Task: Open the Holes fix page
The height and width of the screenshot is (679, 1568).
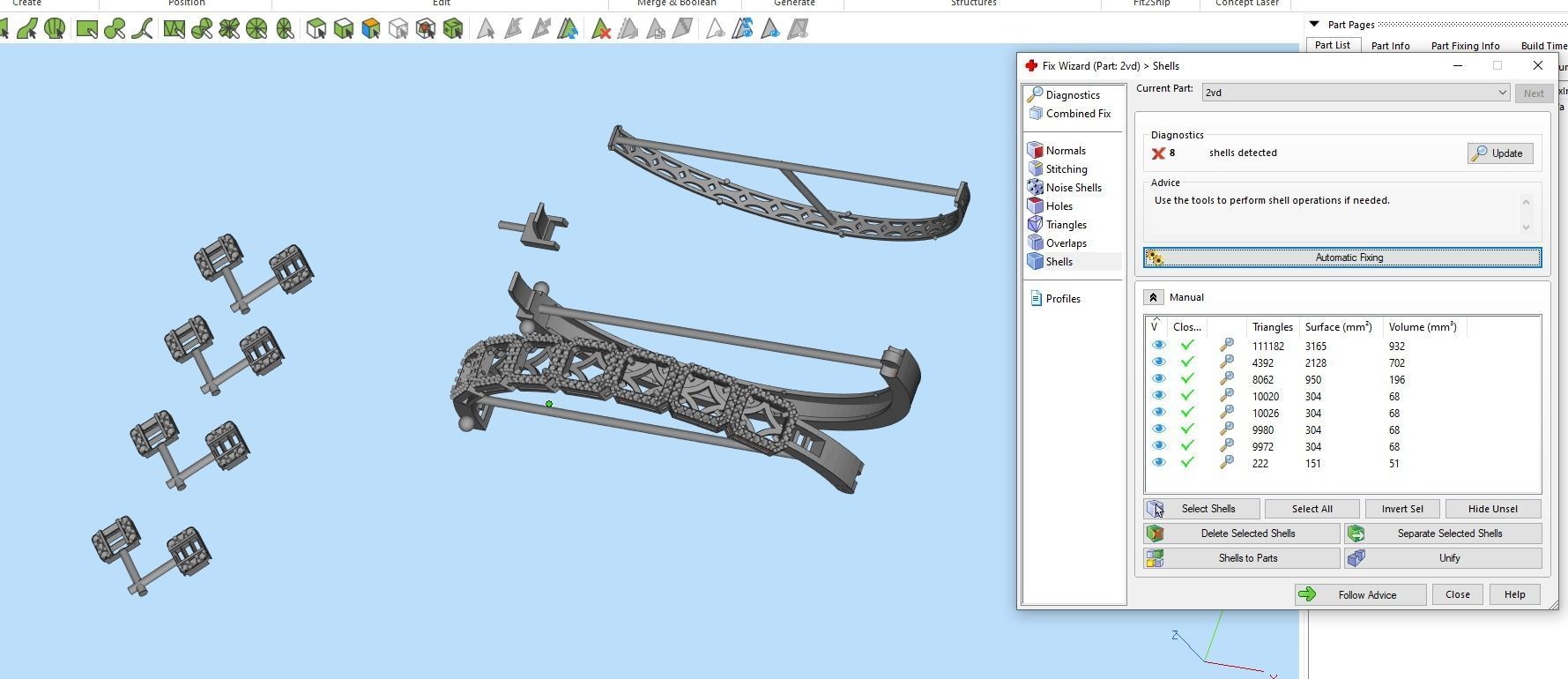Action: click(1059, 206)
